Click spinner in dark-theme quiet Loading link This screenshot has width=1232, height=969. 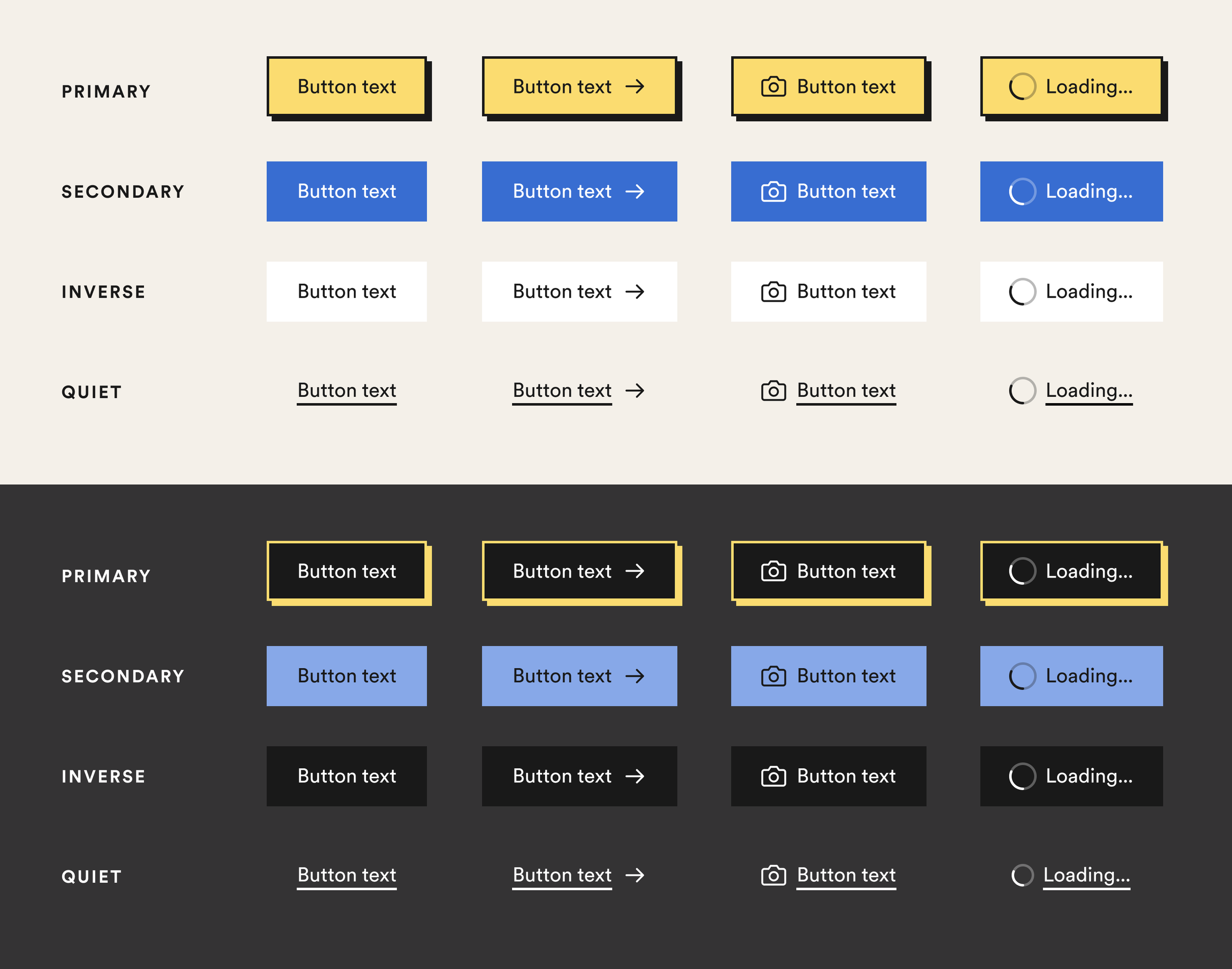point(1022,875)
